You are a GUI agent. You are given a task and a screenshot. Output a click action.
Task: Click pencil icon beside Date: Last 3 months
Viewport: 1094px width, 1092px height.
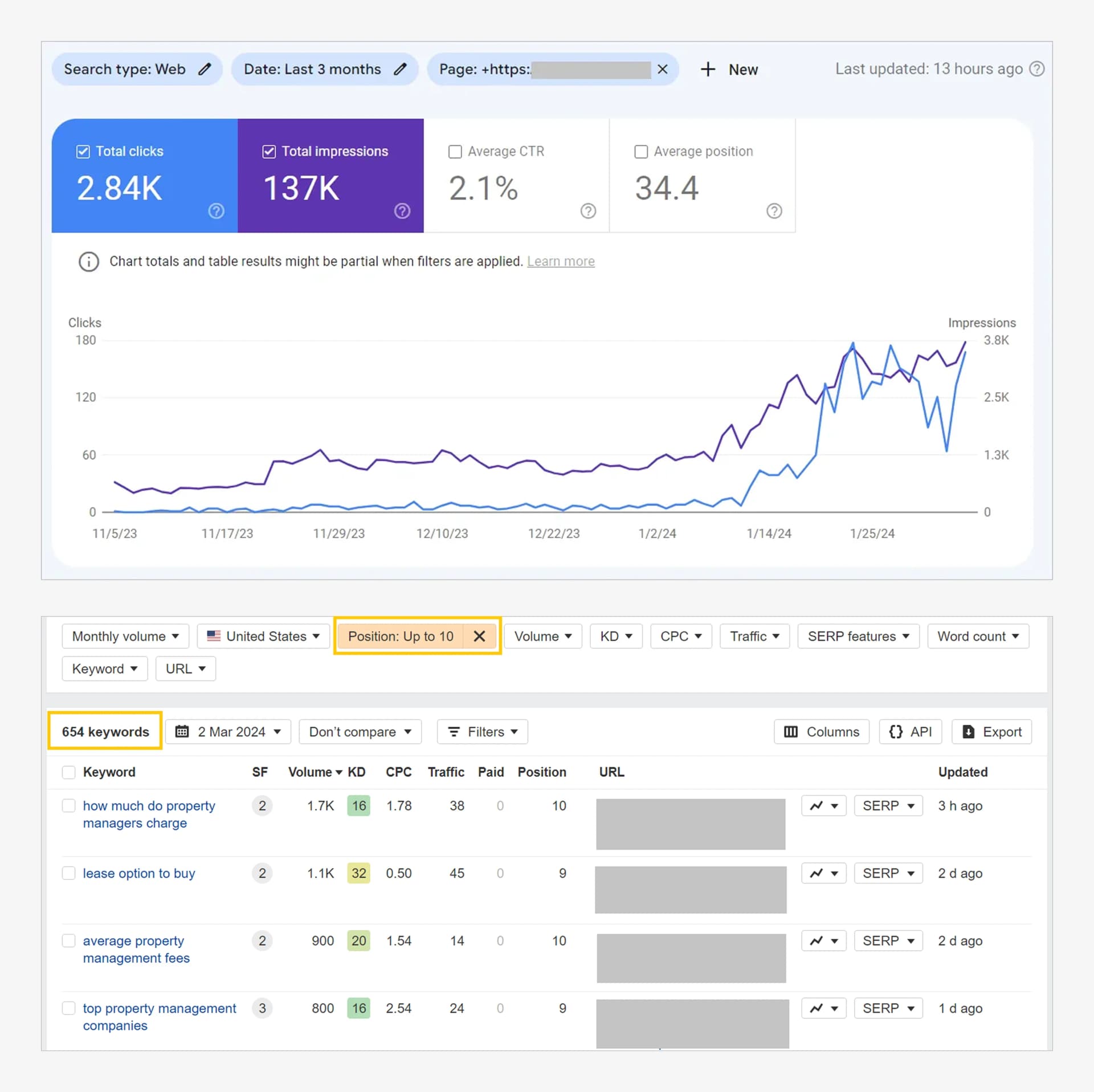coord(401,70)
